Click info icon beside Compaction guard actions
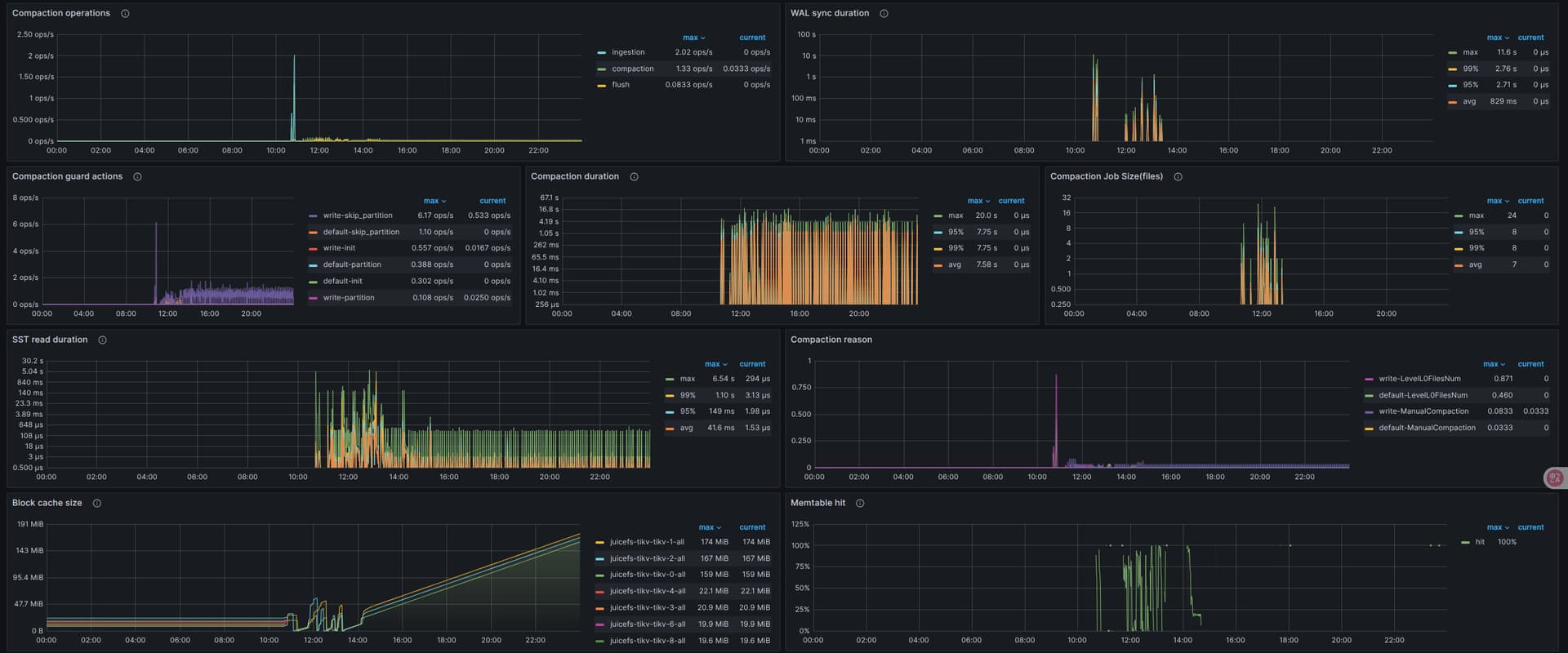The width and height of the screenshot is (1568, 653). 137,177
